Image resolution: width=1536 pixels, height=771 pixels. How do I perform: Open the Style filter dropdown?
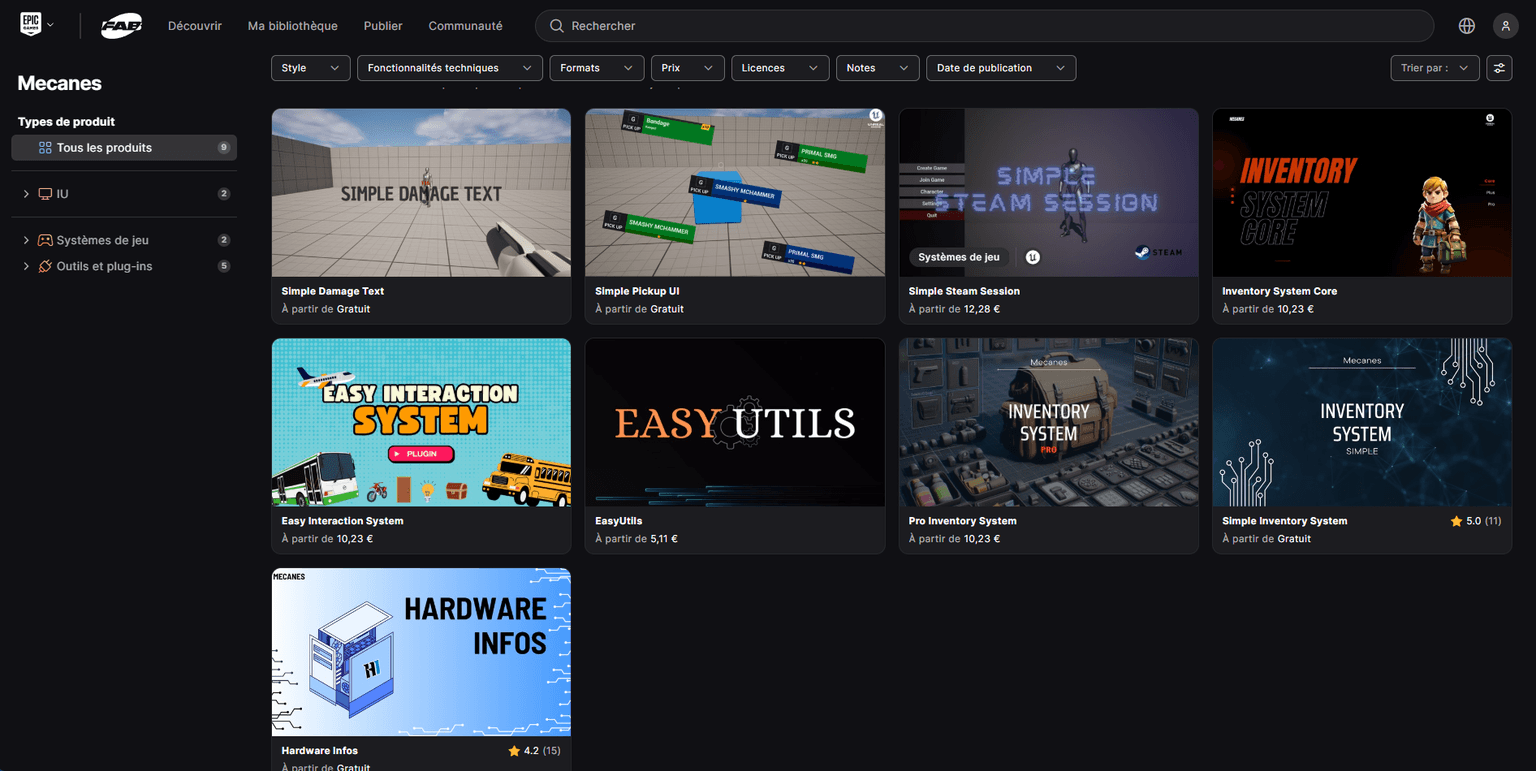[311, 68]
